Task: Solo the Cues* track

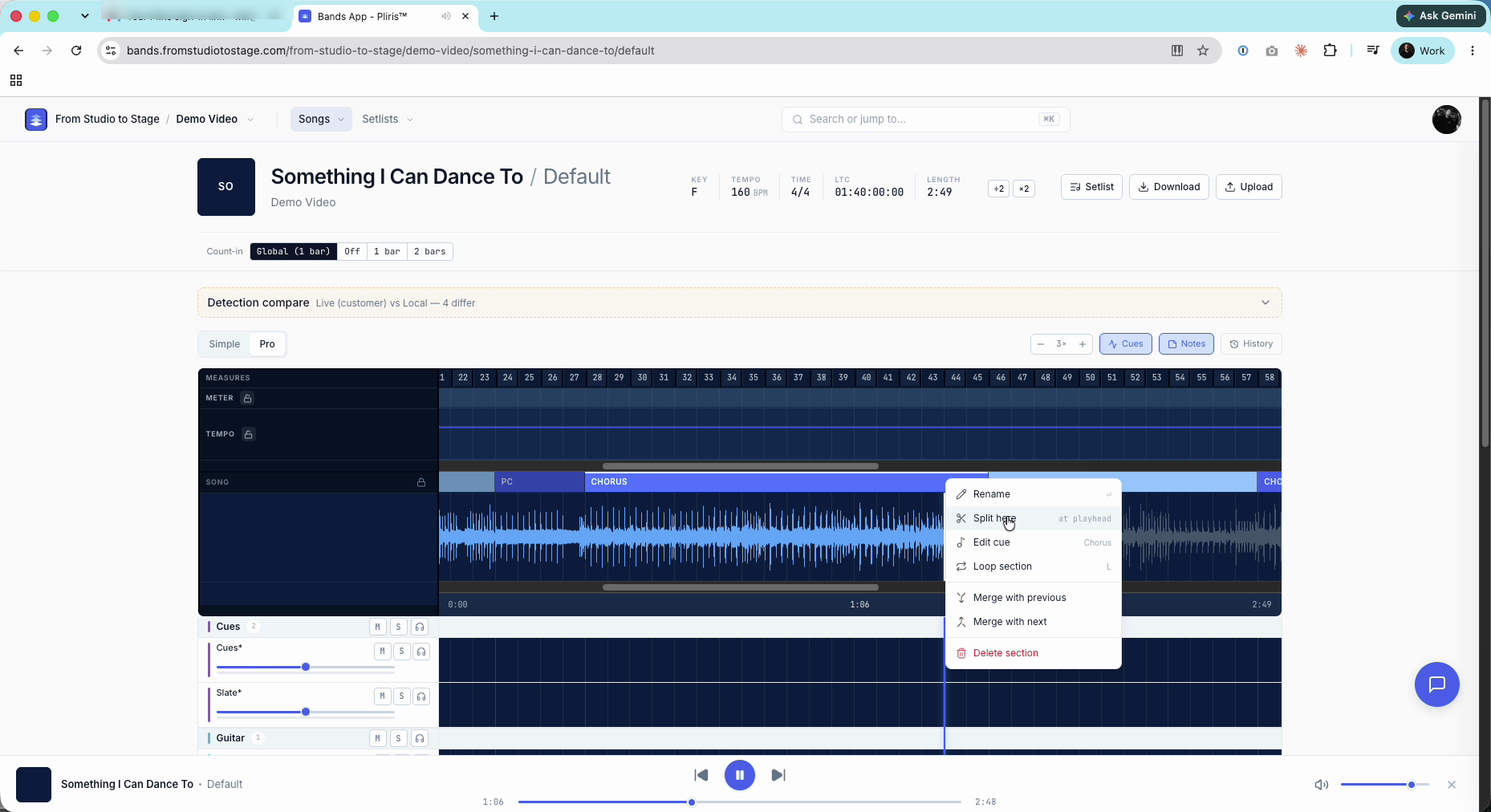Action: (401, 652)
